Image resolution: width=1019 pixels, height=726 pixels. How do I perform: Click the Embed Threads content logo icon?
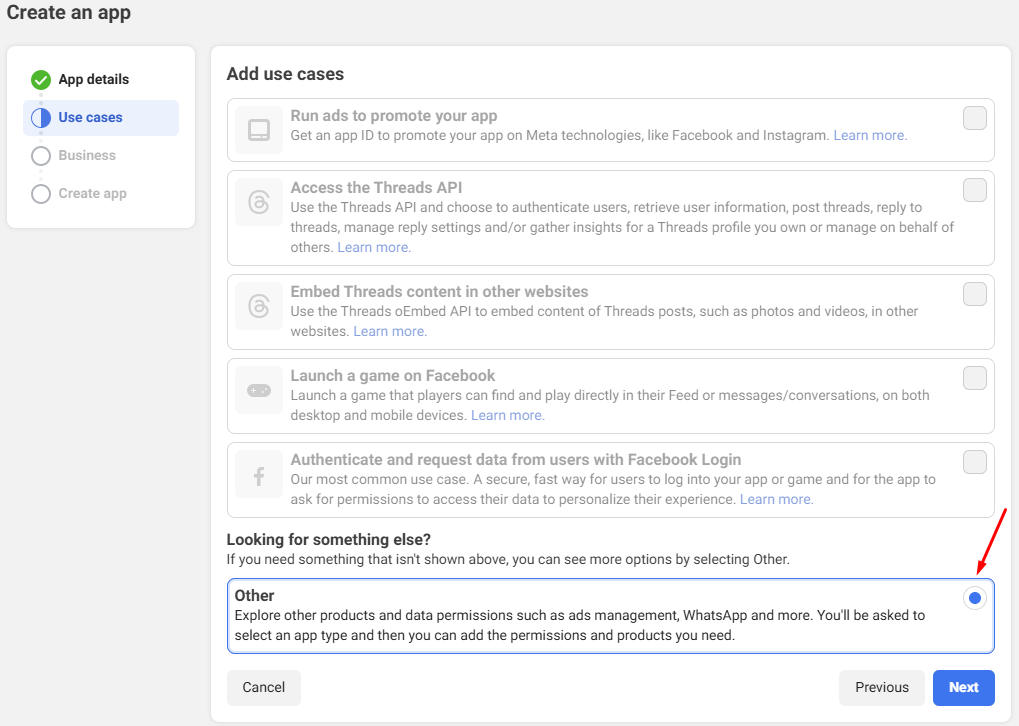[259, 306]
